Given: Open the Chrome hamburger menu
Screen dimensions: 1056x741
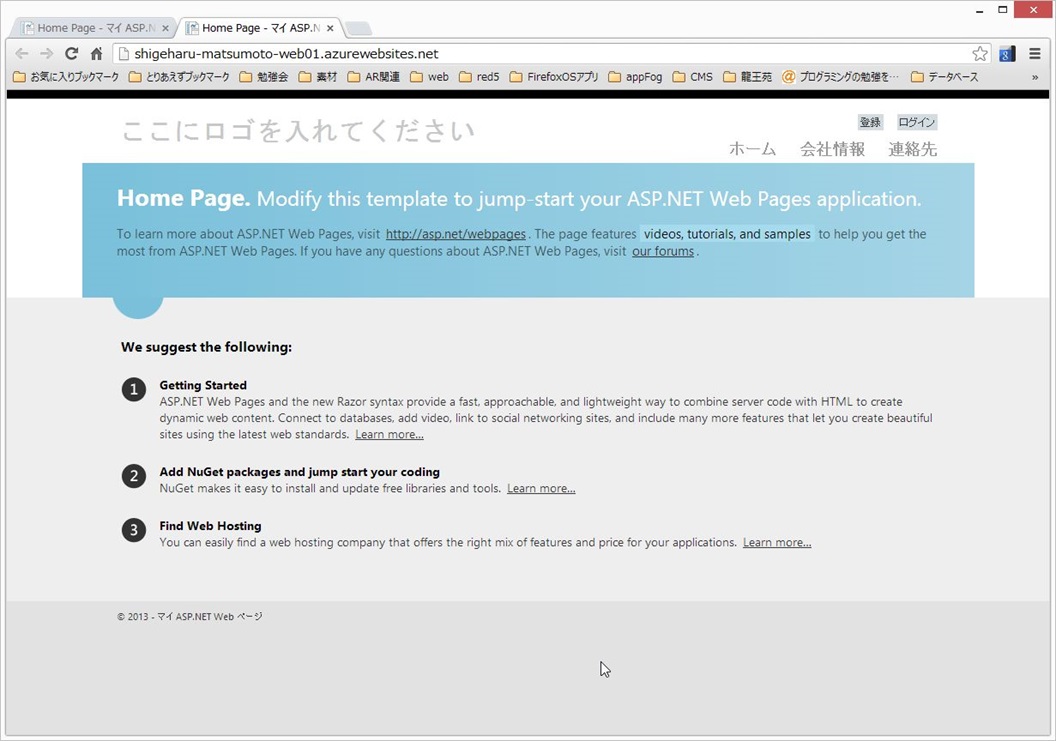Looking at the screenshot, I should point(1035,54).
